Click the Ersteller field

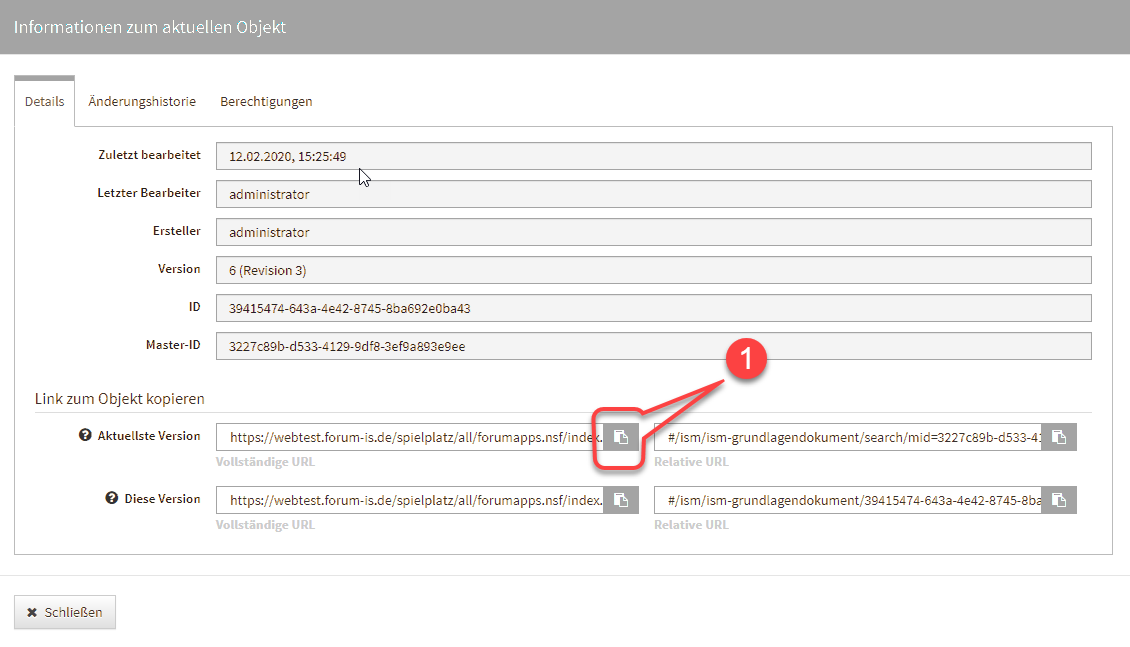coord(653,232)
